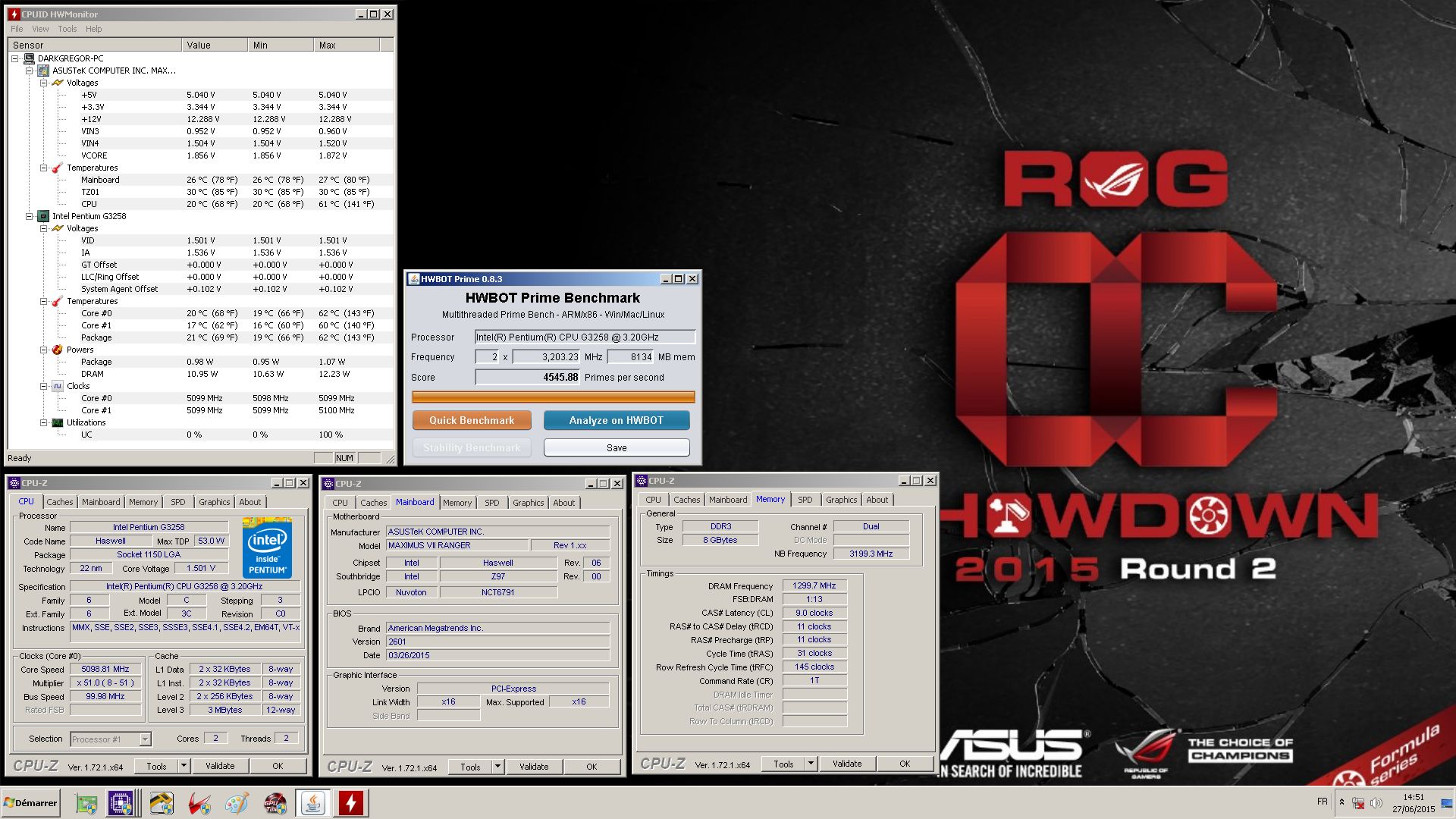Open Tools dropdown arrow in CPU-Z Mainboard window
Viewport: 1456px width, 819px height.
pos(497,767)
